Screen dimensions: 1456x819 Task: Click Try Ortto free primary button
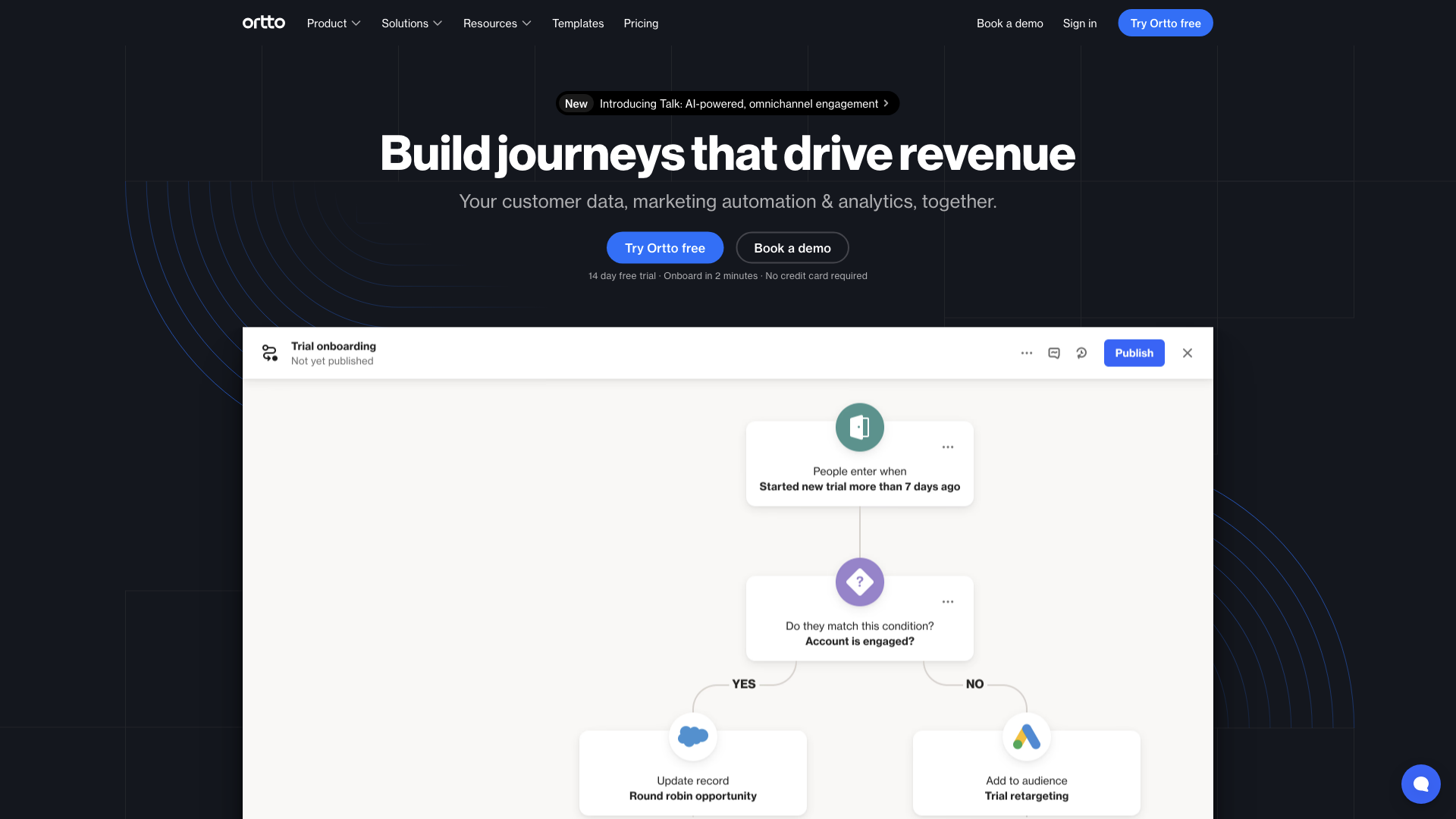click(x=665, y=247)
